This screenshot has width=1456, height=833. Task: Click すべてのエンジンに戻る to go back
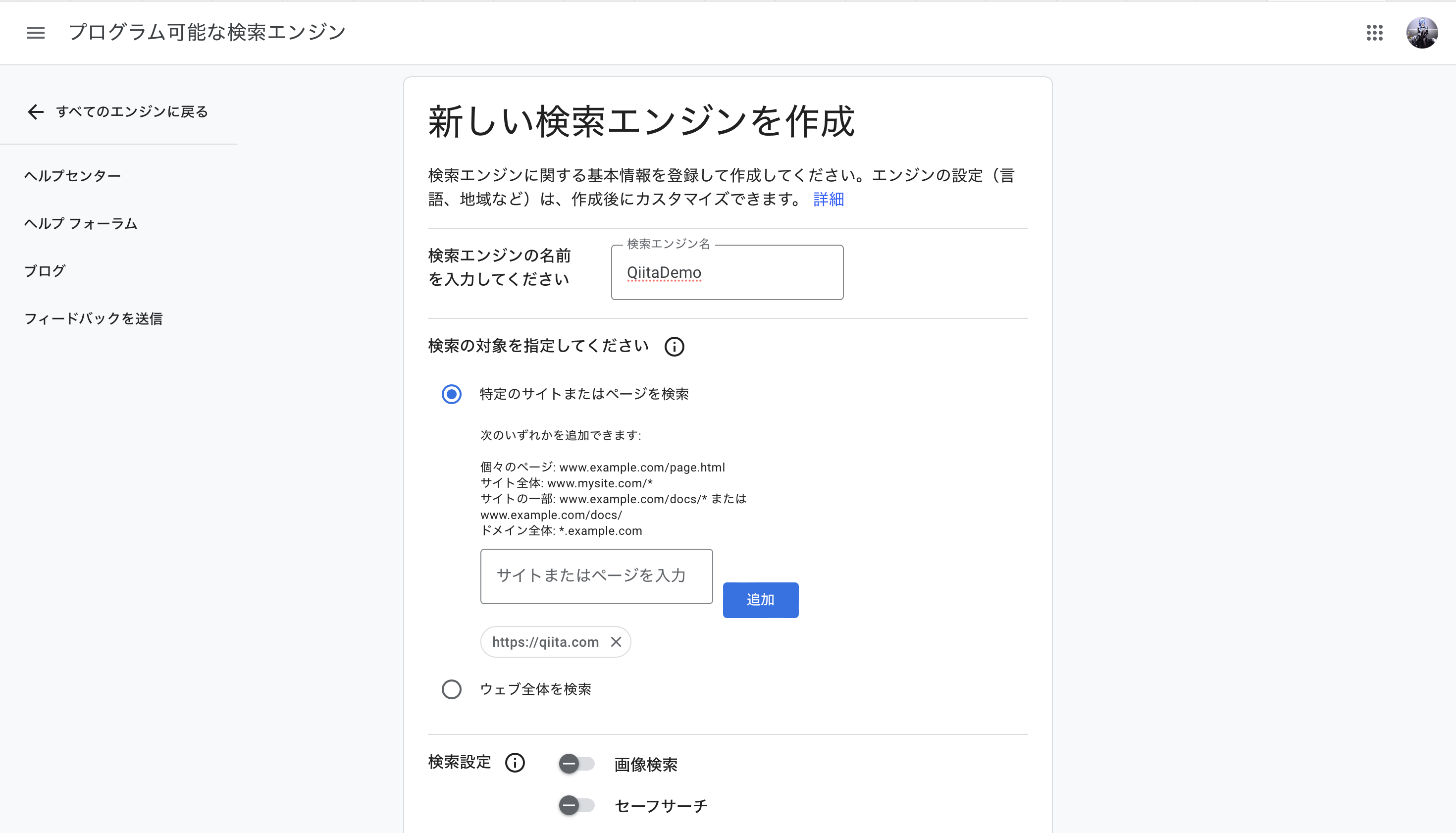point(132,112)
